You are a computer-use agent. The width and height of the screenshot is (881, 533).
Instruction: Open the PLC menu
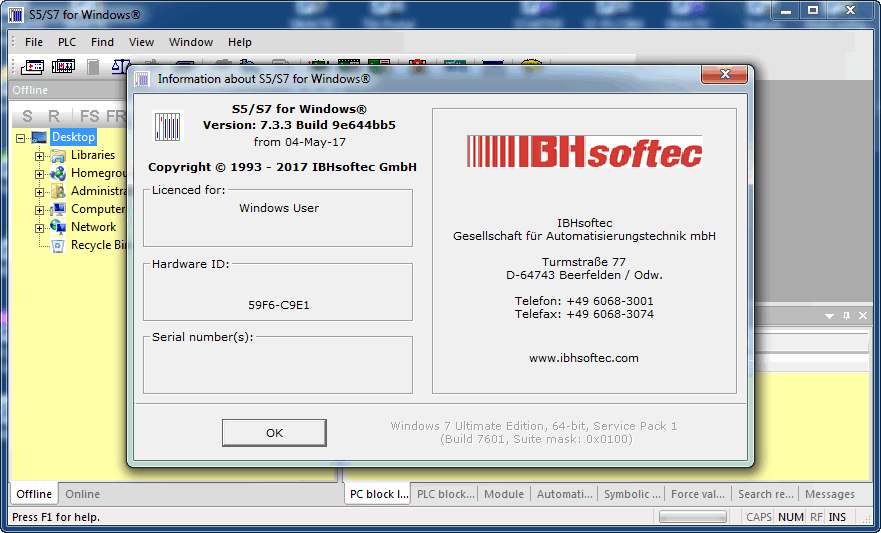tap(67, 42)
